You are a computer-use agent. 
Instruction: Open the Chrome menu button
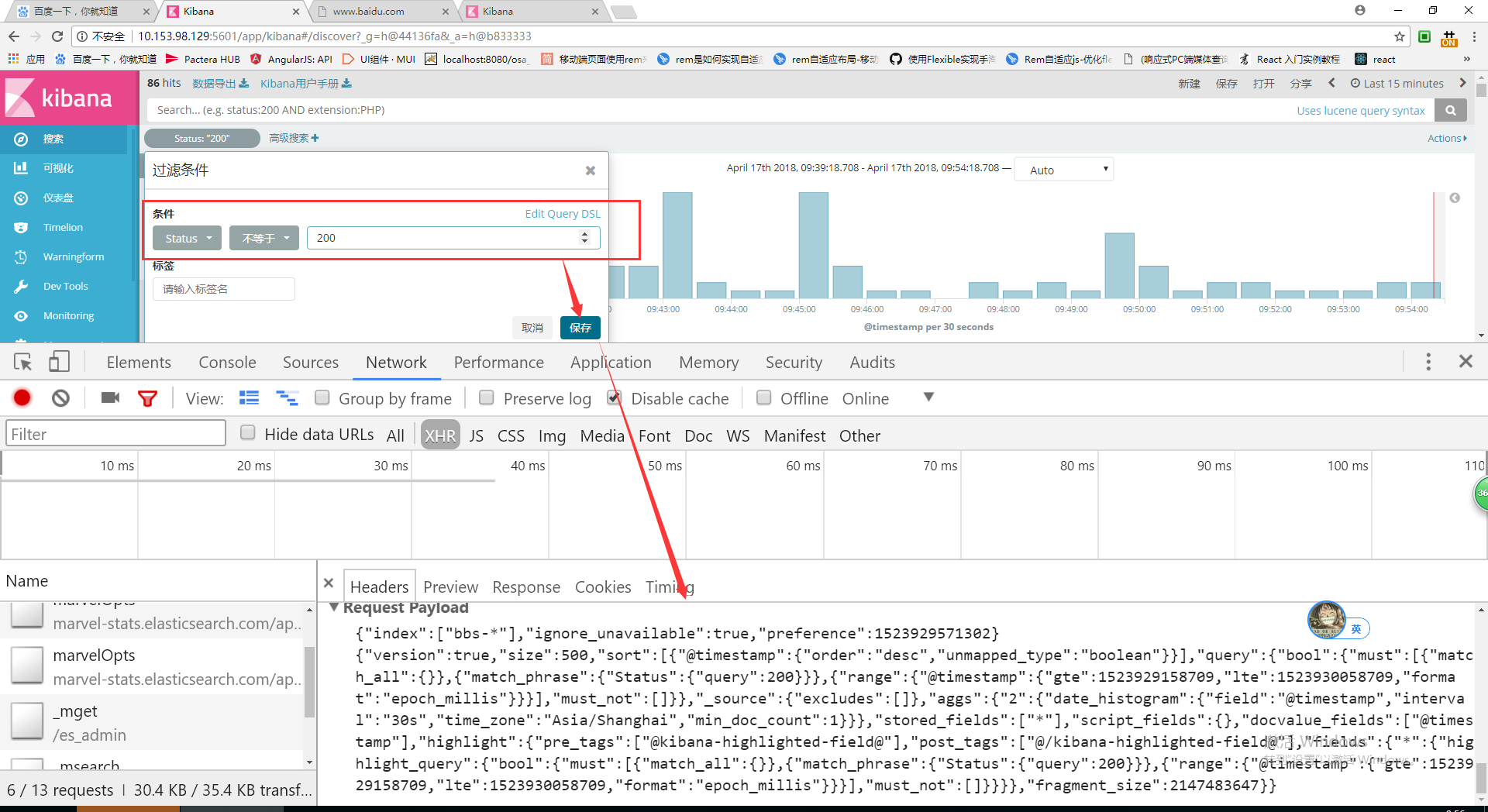(x=1474, y=36)
